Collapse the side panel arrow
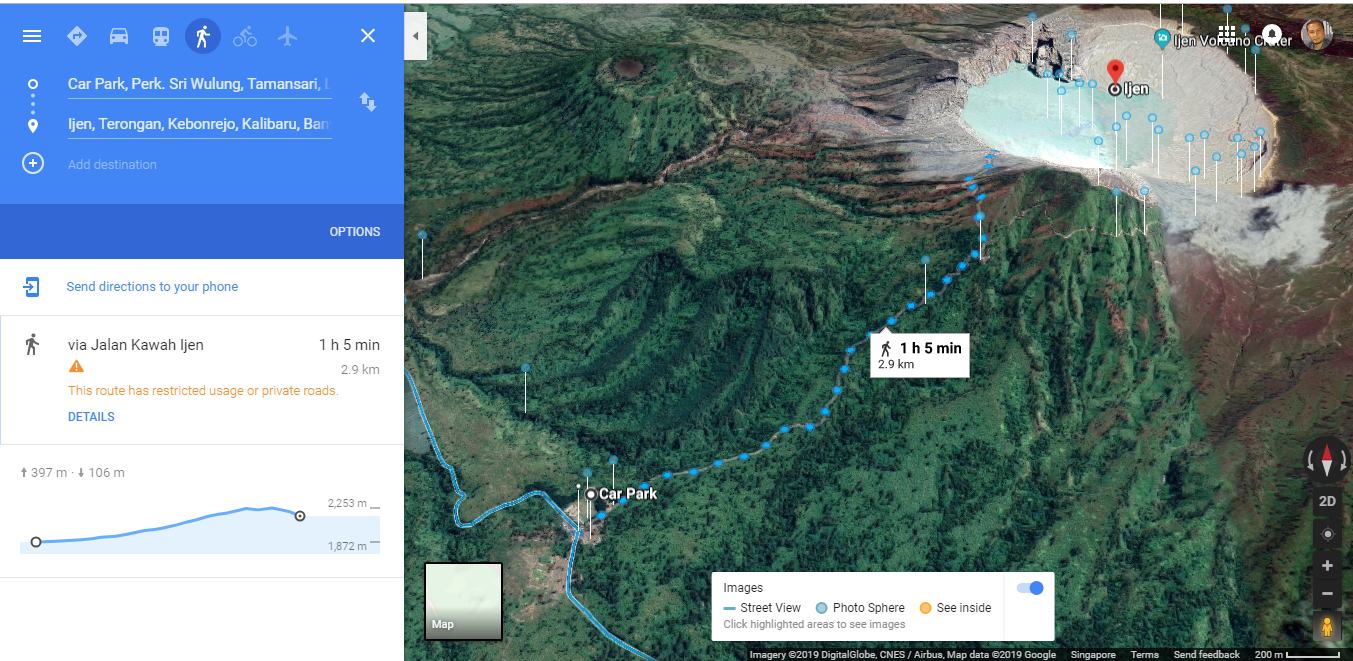 (415, 36)
